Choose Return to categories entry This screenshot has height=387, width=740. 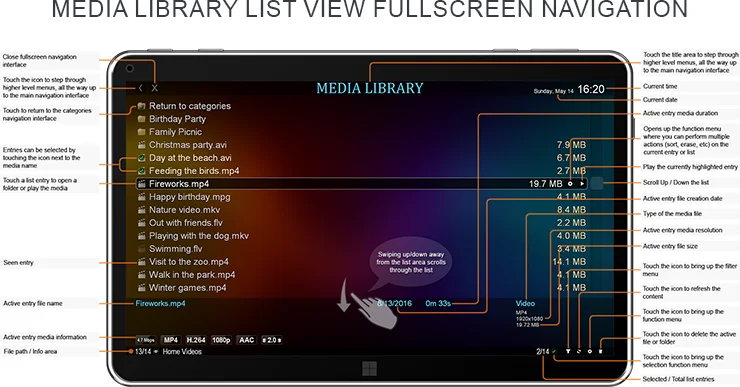(184, 106)
